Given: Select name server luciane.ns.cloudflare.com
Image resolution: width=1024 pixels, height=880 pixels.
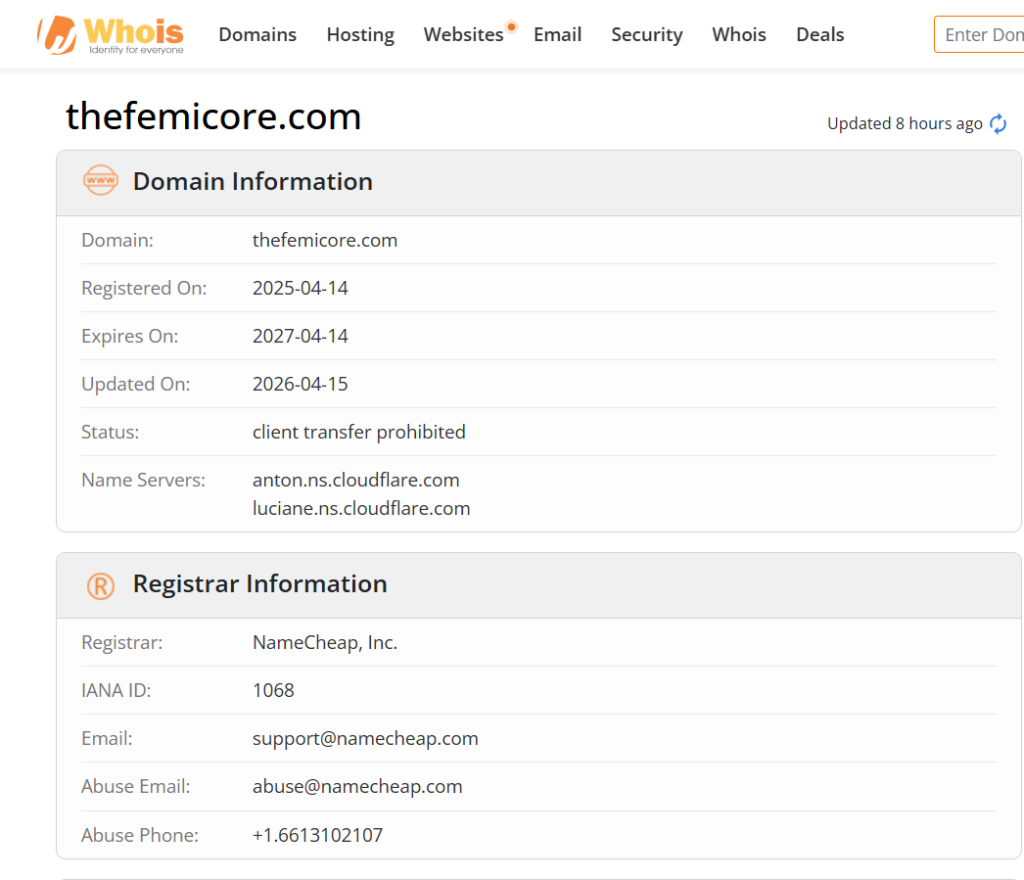Looking at the screenshot, I should coord(361,509).
